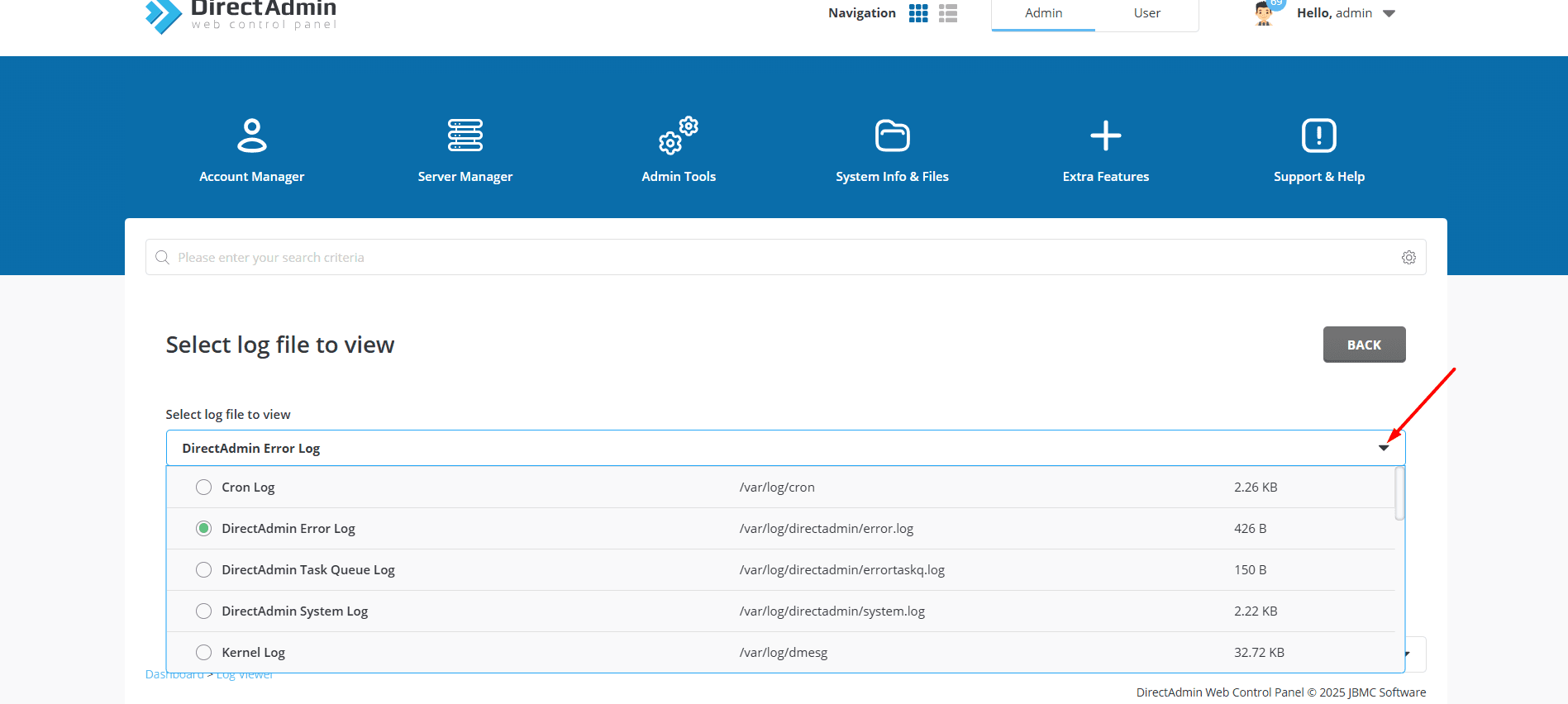The height and width of the screenshot is (704, 1568).
Task: Open System Info & Files folder icon
Action: click(892, 136)
